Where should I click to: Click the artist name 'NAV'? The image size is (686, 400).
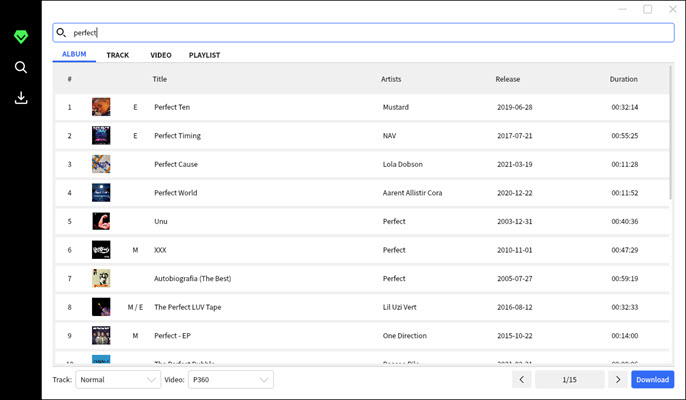389,136
